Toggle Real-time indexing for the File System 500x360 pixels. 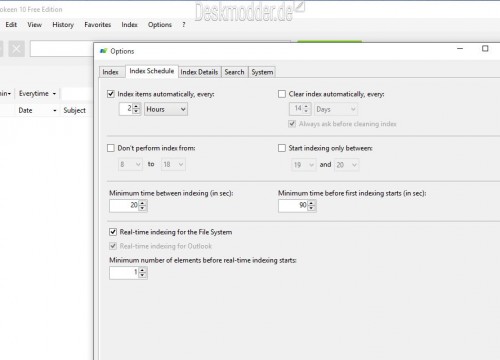[x=113, y=232]
